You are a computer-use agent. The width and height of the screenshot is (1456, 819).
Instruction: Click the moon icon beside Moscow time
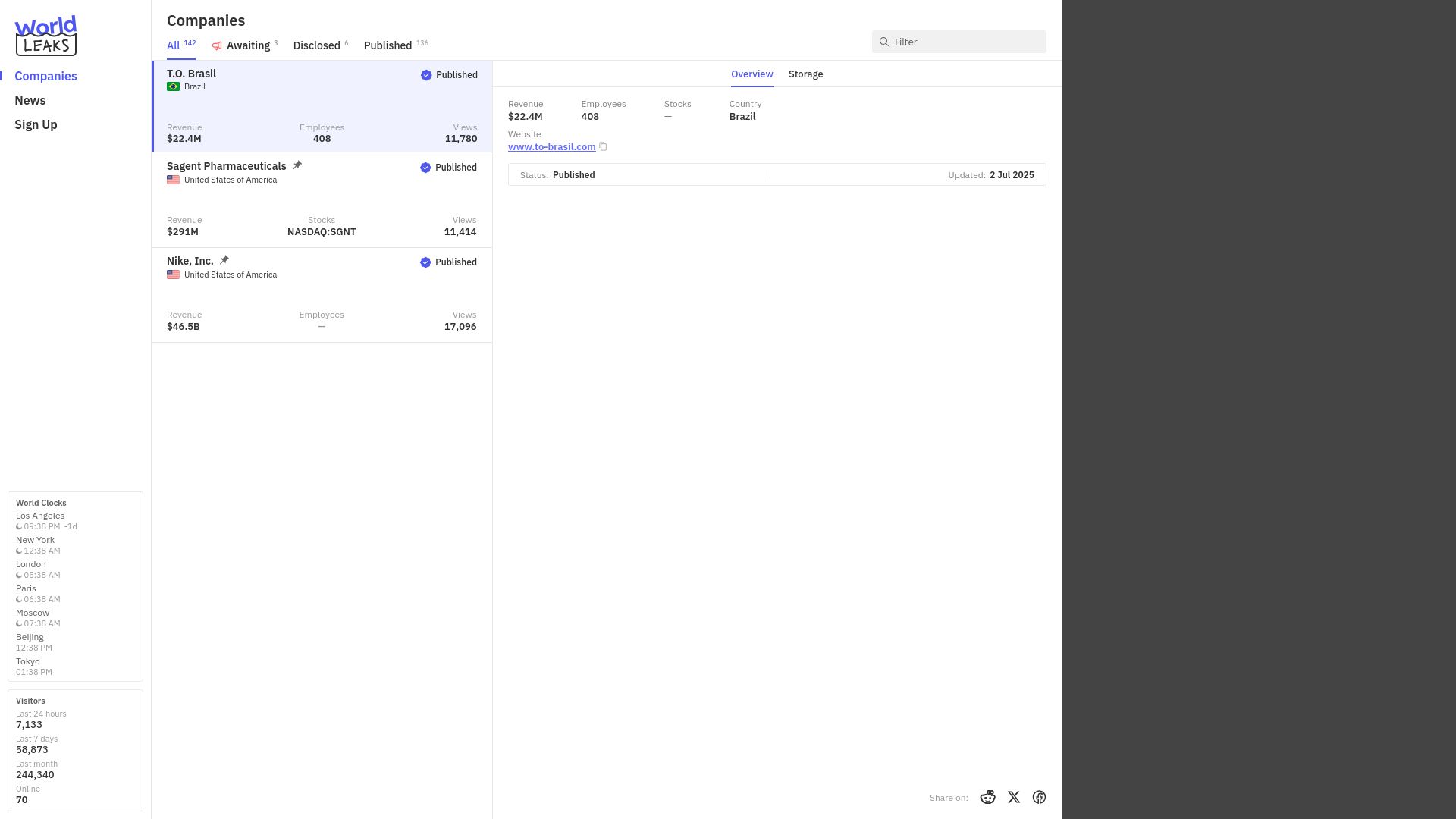coord(19,624)
